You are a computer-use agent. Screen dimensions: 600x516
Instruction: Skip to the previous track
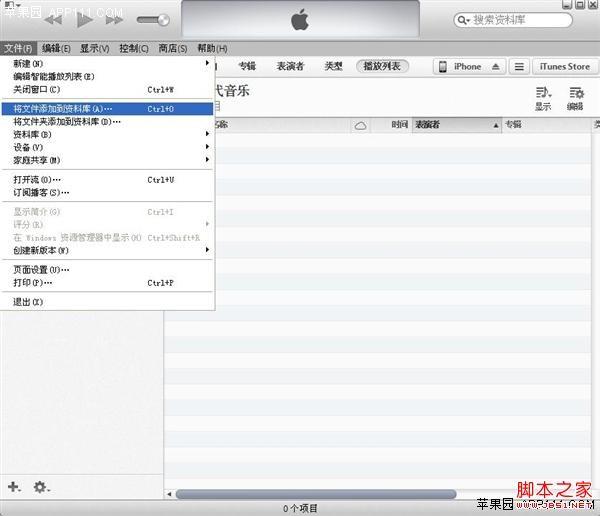point(54,19)
